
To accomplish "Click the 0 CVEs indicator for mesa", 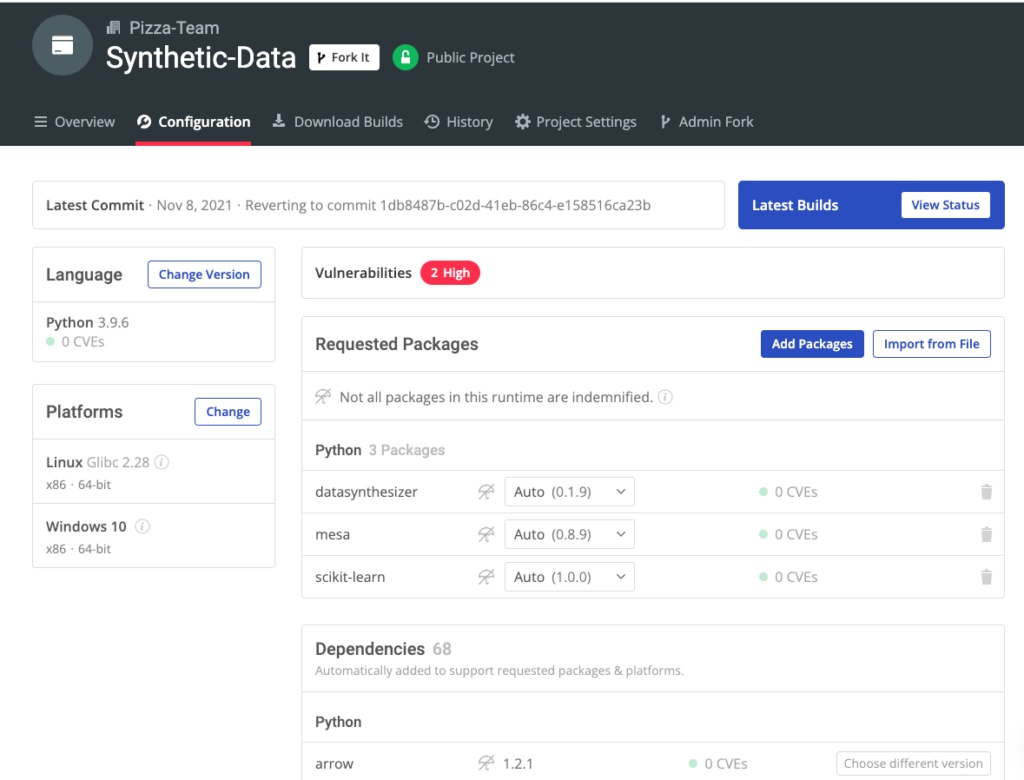I will [x=779, y=534].
